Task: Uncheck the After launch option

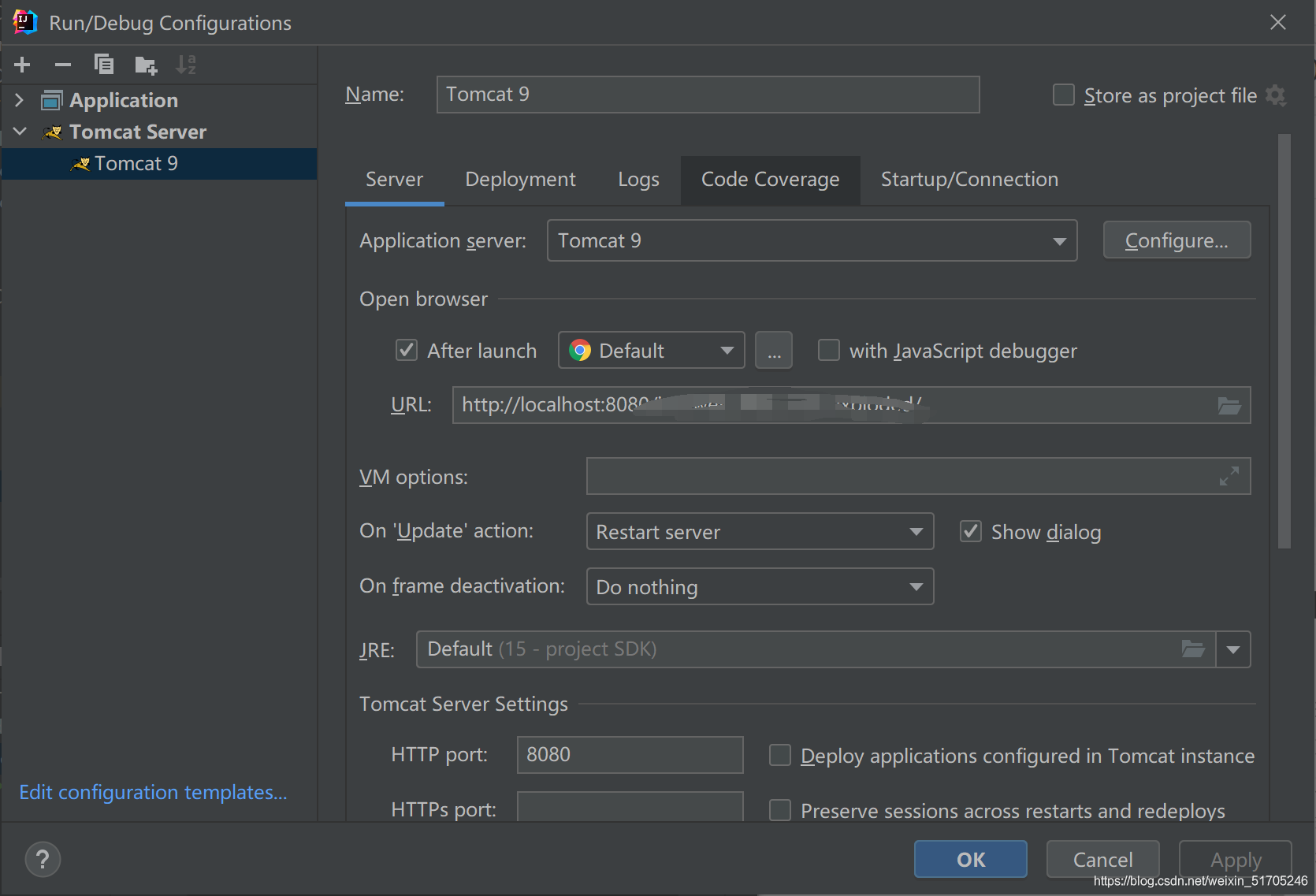Action: 406,350
